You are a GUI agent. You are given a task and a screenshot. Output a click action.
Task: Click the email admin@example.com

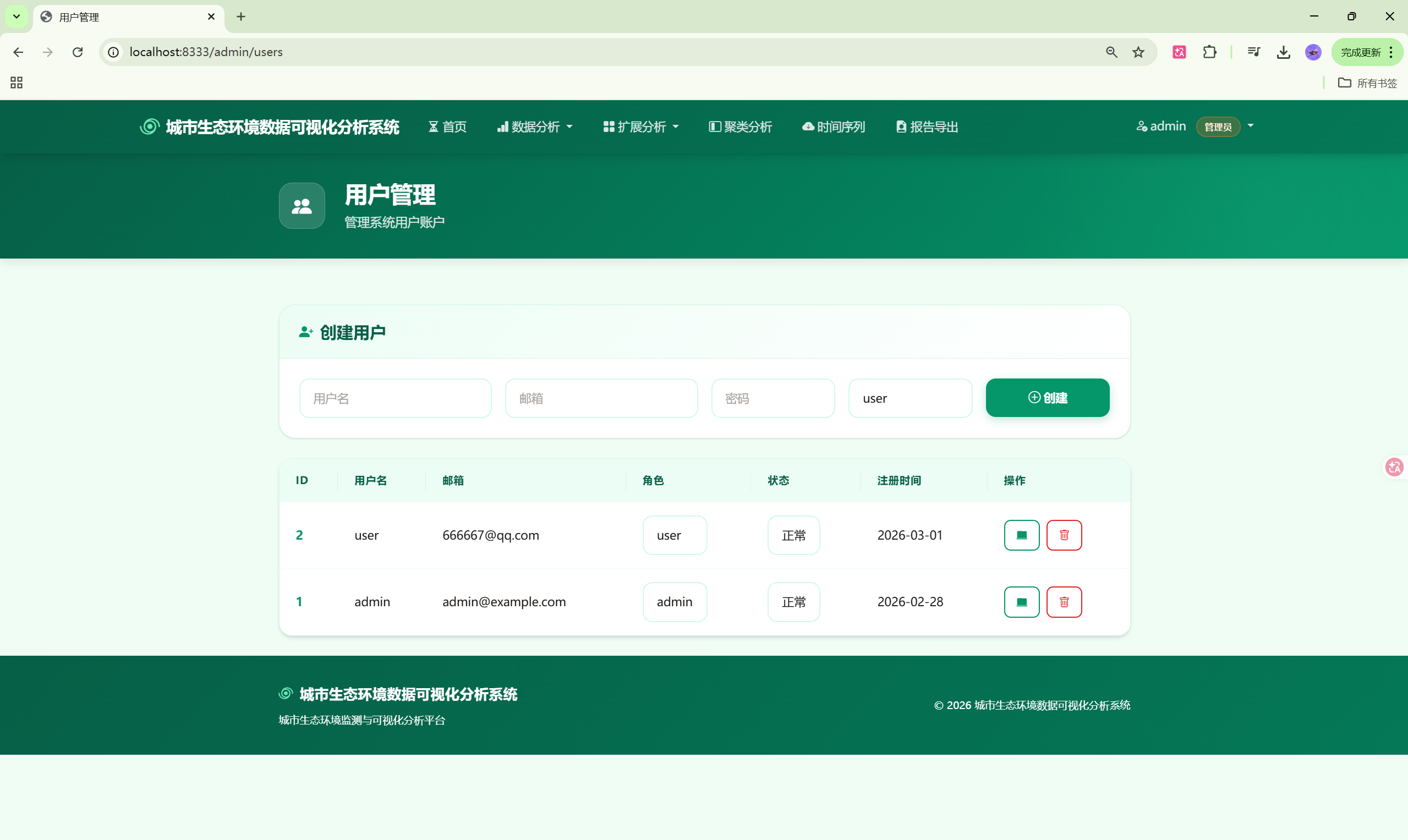click(x=504, y=602)
